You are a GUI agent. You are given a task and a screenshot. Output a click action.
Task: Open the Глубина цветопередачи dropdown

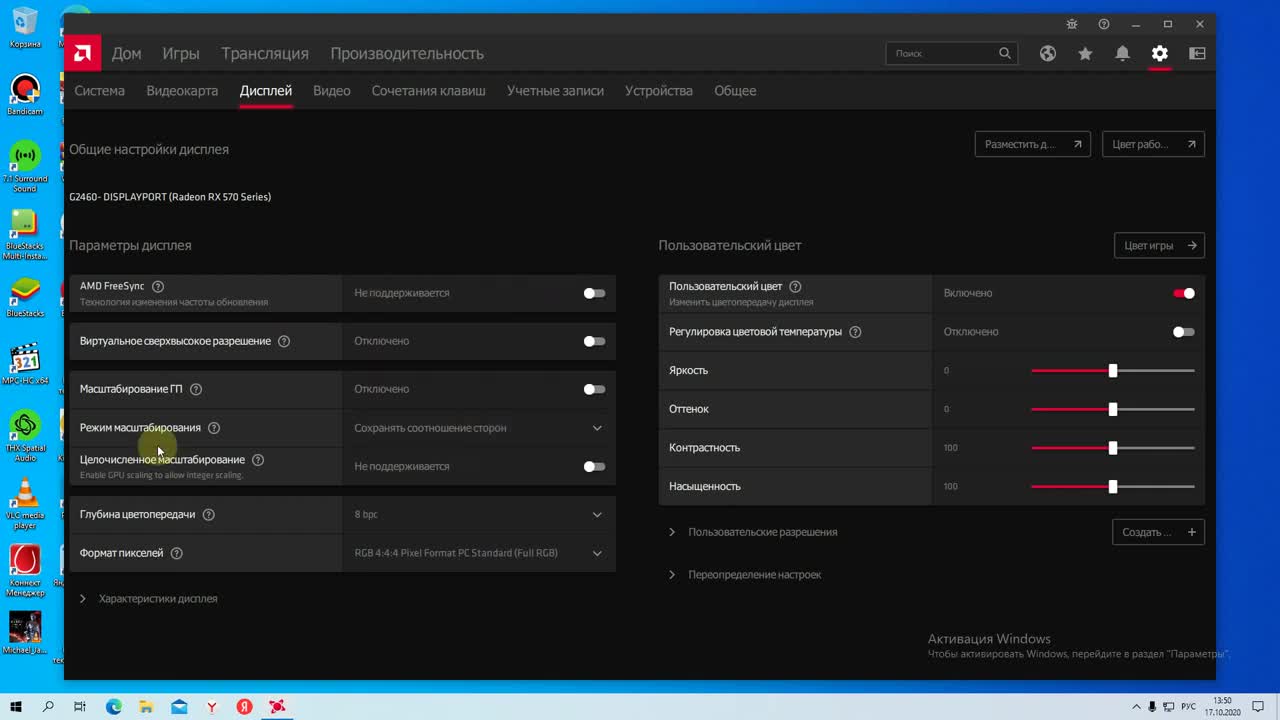coord(597,514)
